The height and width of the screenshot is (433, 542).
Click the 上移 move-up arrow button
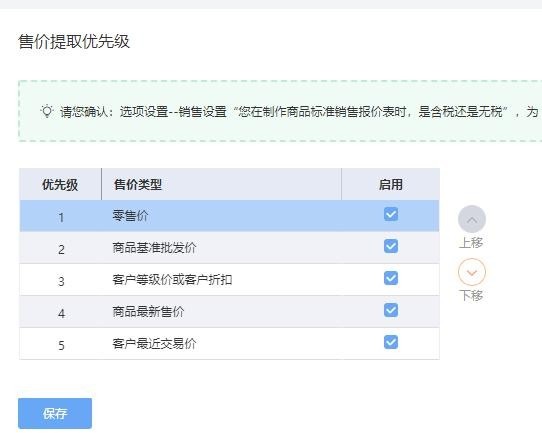472,219
